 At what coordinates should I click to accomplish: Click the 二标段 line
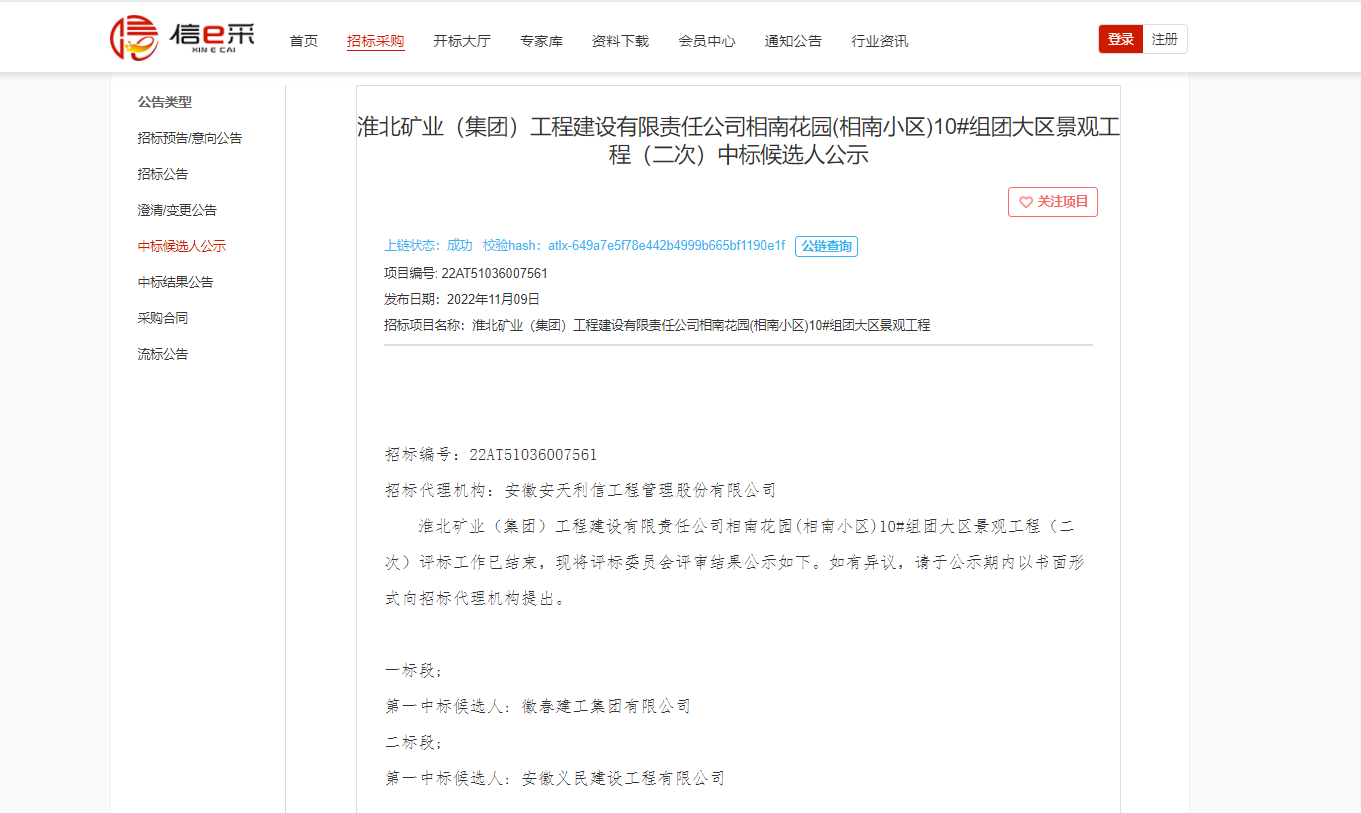click(x=414, y=743)
